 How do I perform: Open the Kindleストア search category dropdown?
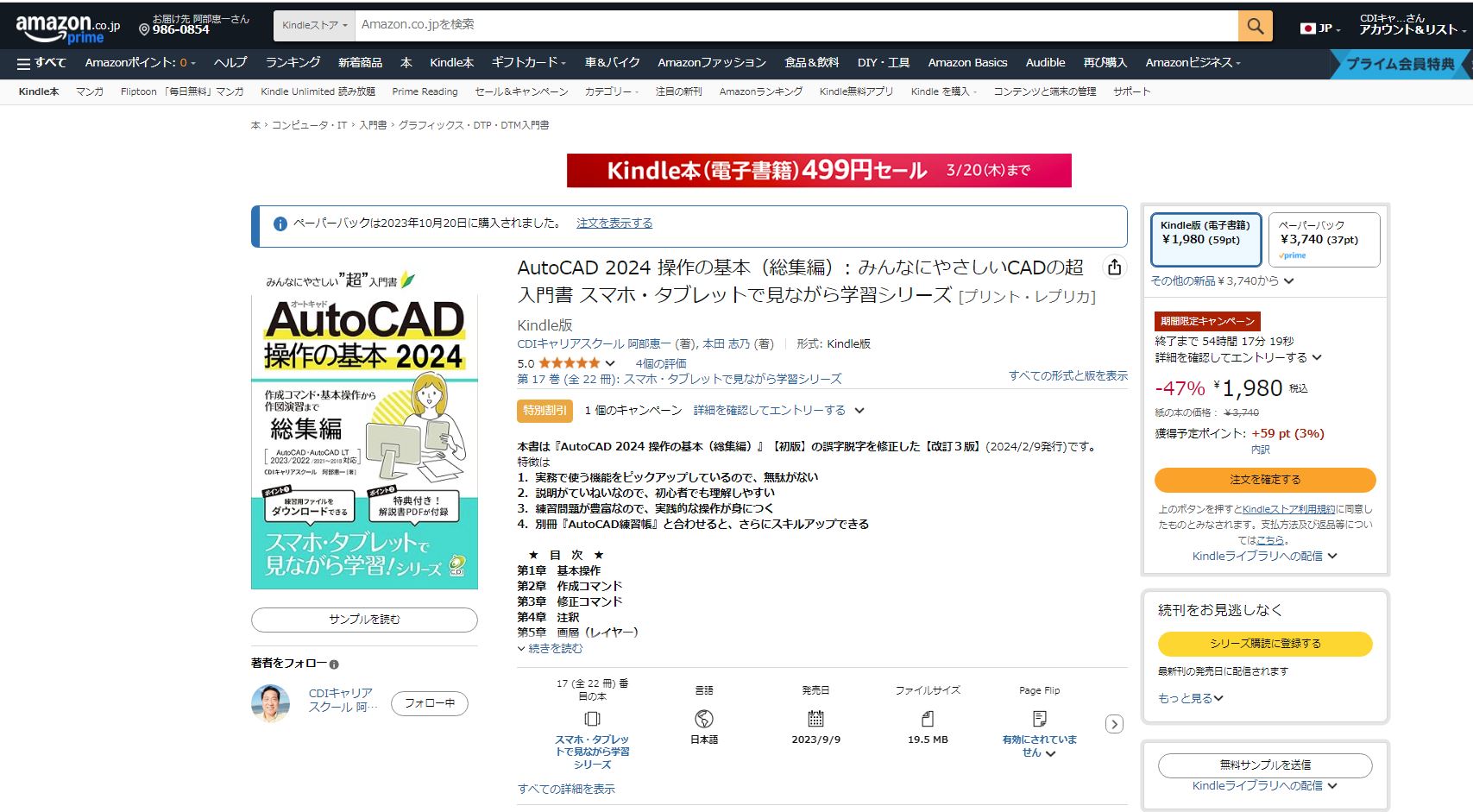coord(314,26)
